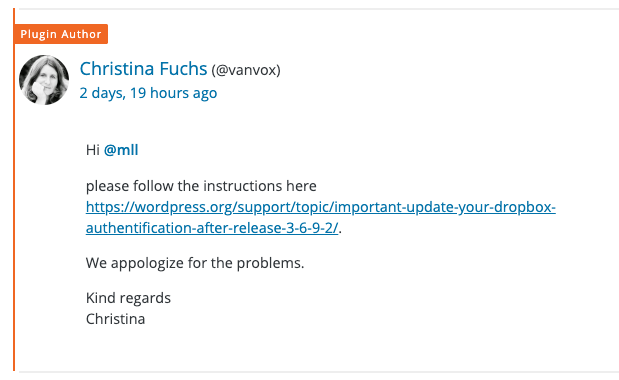This screenshot has height=380, width=619.
Task: Click Christina Fuchs's avatar photo
Action: click(x=44, y=80)
